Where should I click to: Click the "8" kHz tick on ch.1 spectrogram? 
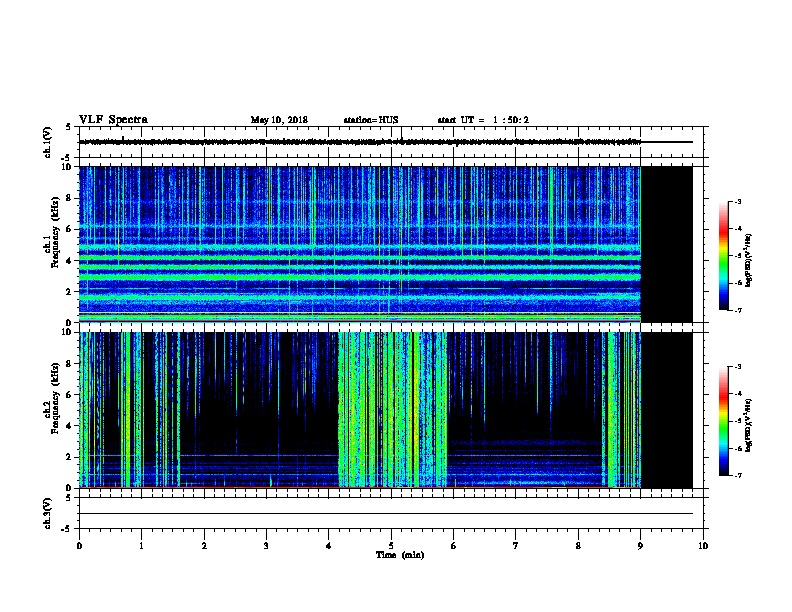tap(70, 198)
